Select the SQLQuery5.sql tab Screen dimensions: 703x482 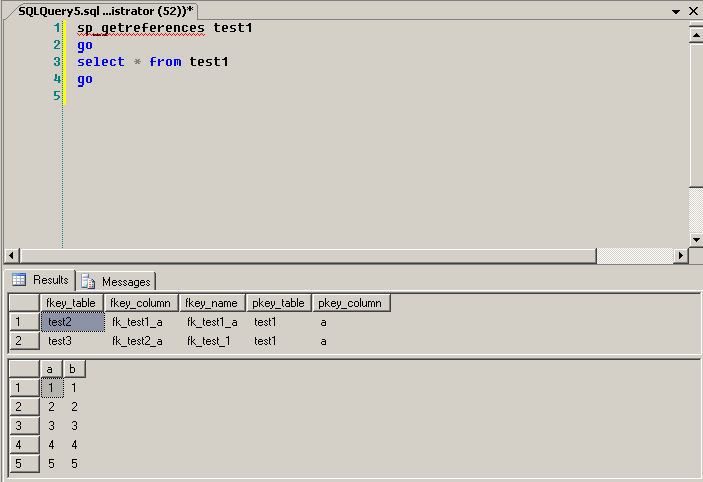click(x=106, y=11)
